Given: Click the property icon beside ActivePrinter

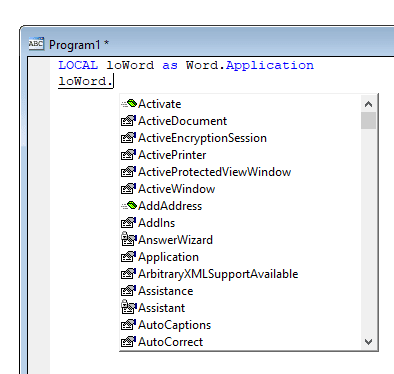Looking at the screenshot, I should (x=128, y=155).
